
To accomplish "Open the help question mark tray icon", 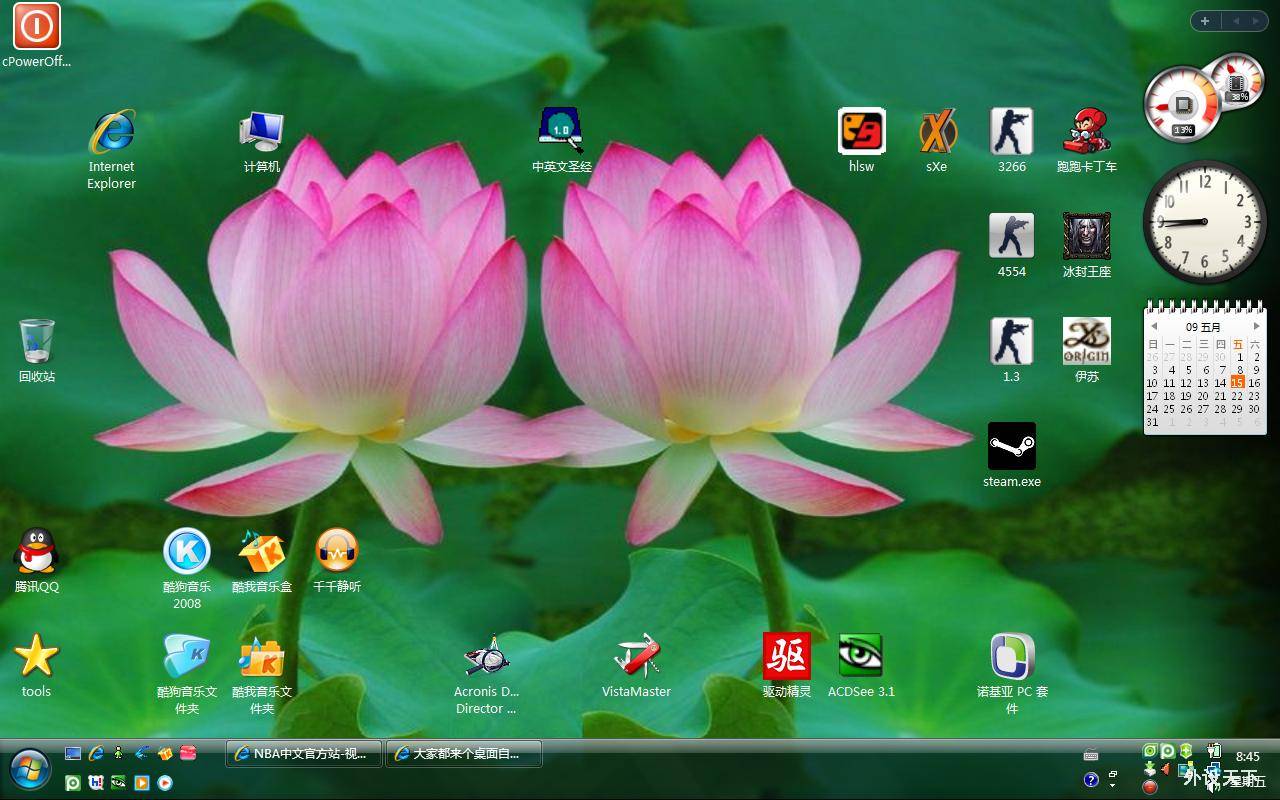I will pos(1091,779).
